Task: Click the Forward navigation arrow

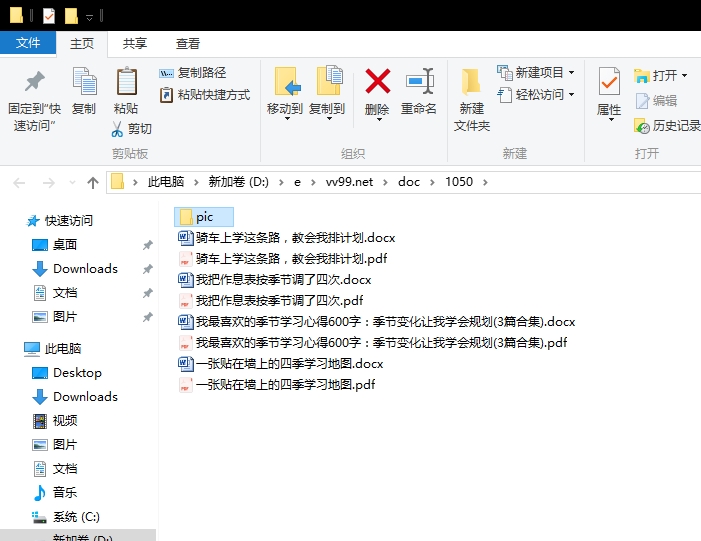Action: tap(48, 182)
